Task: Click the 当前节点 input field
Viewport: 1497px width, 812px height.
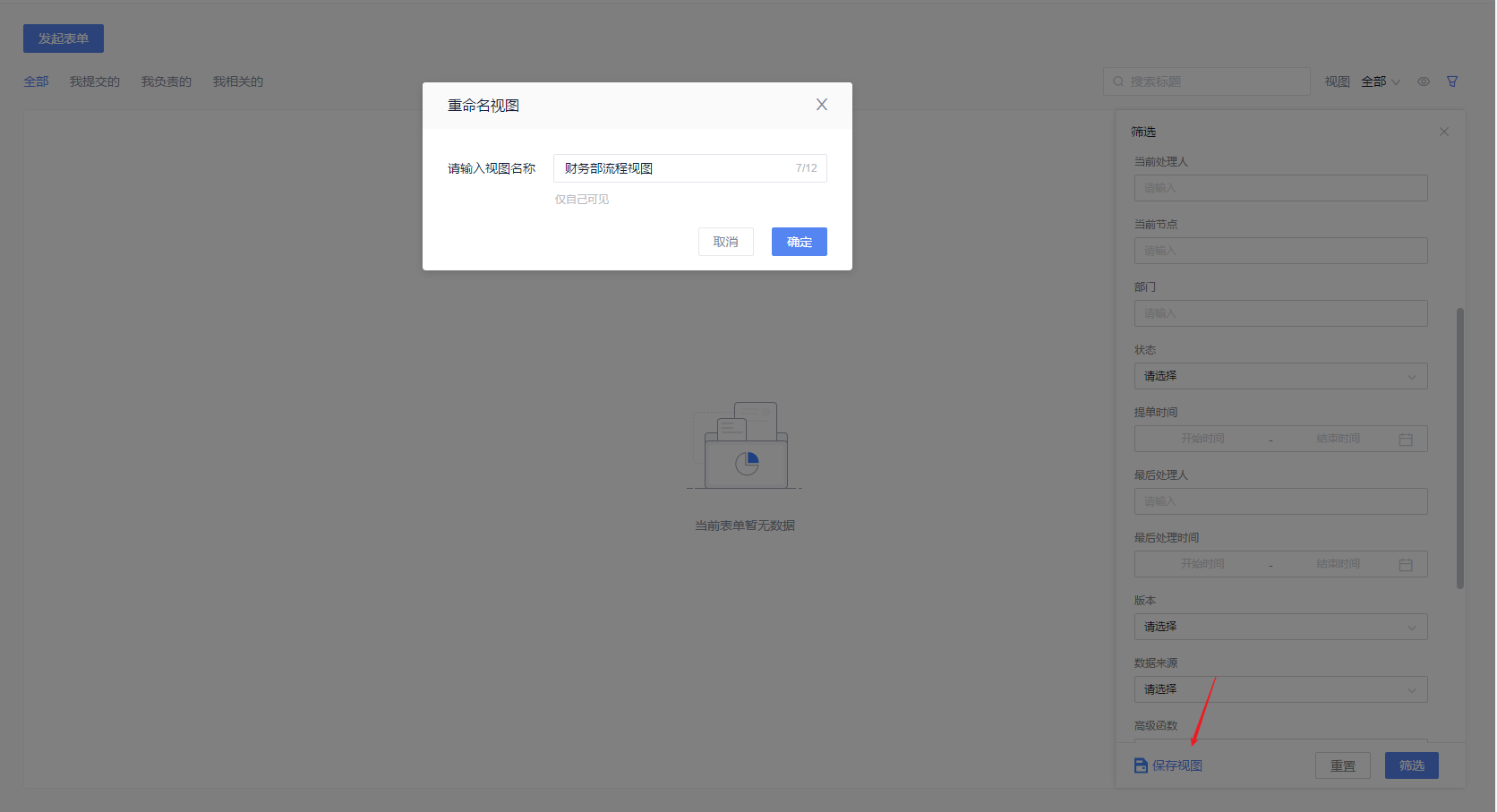Action: (1280, 251)
